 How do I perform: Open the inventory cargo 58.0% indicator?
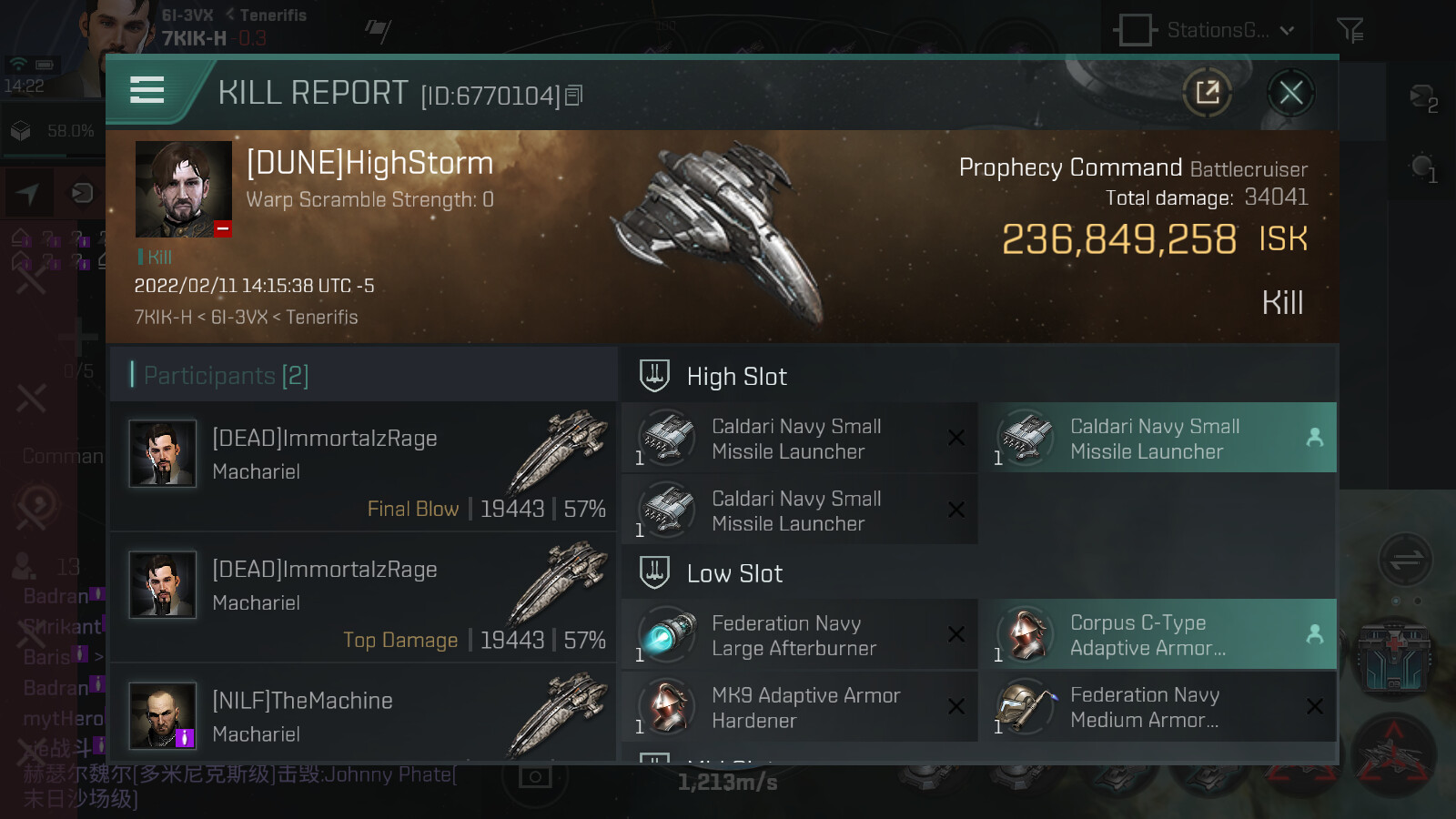pyautogui.click(x=53, y=131)
